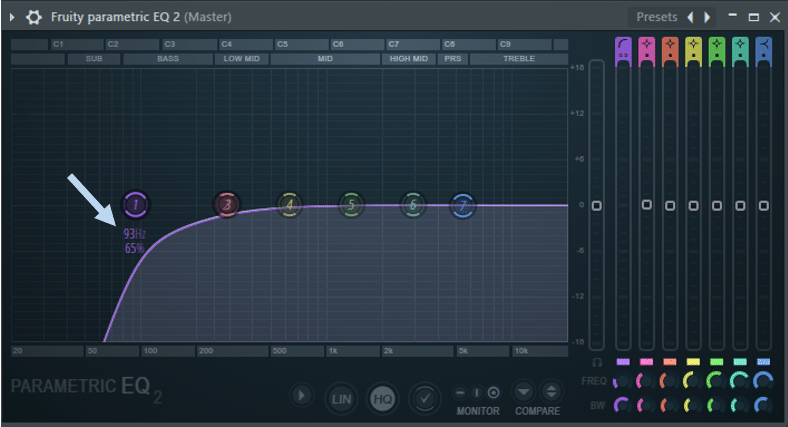Viewport: 788px width, 427px height.
Task: Click the pink band 2 color swatch
Action: pos(646,362)
